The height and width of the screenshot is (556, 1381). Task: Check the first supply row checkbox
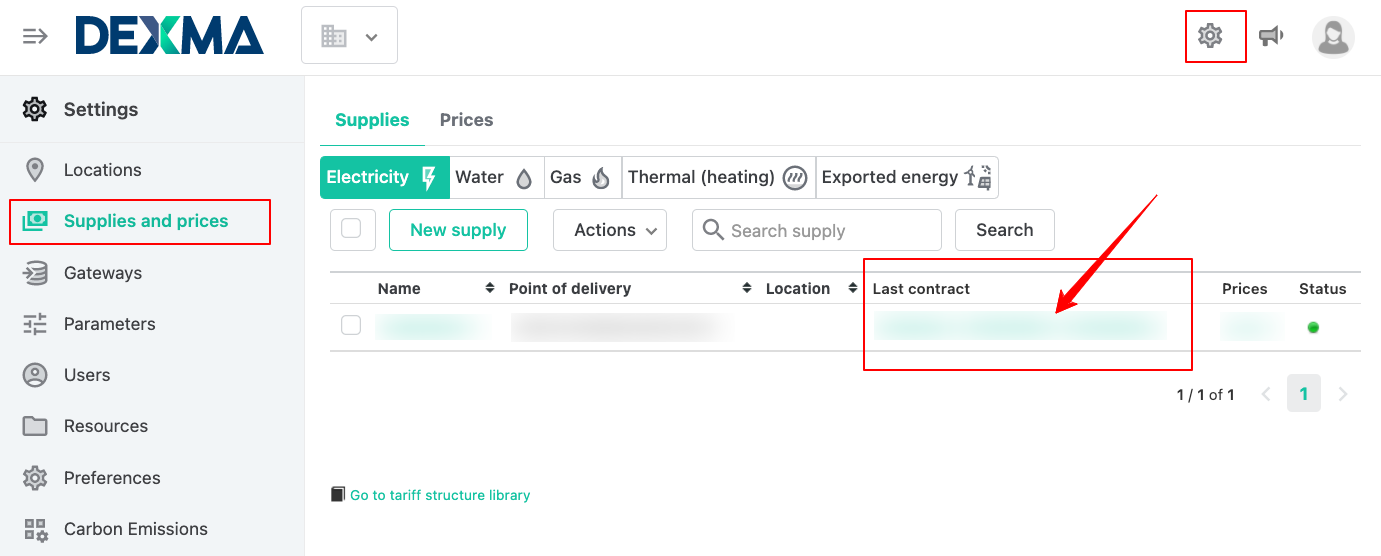(x=351, y=325)
